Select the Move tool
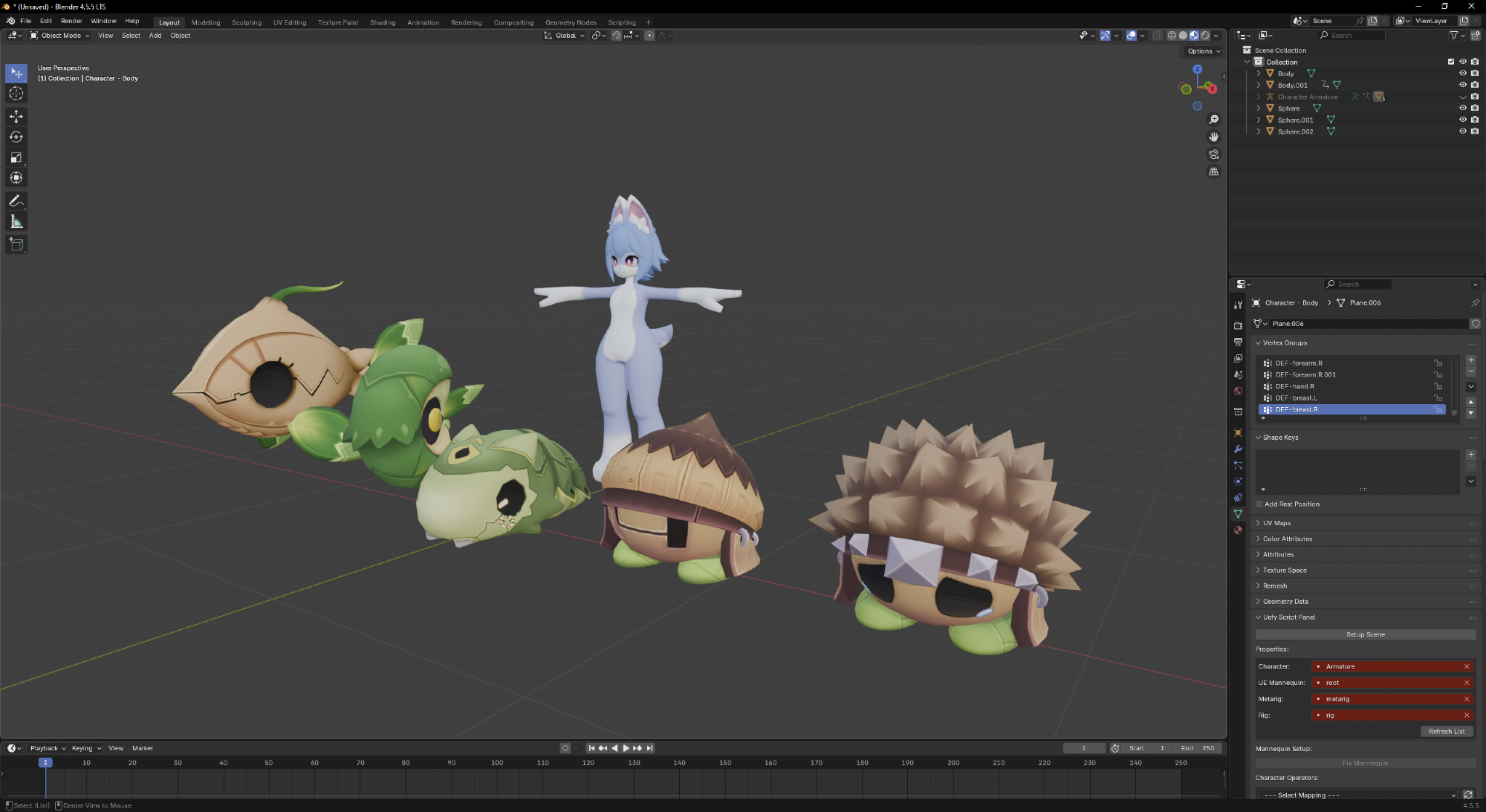Image resolution: width=1486 pixels, height=812 pixels. 16,116
